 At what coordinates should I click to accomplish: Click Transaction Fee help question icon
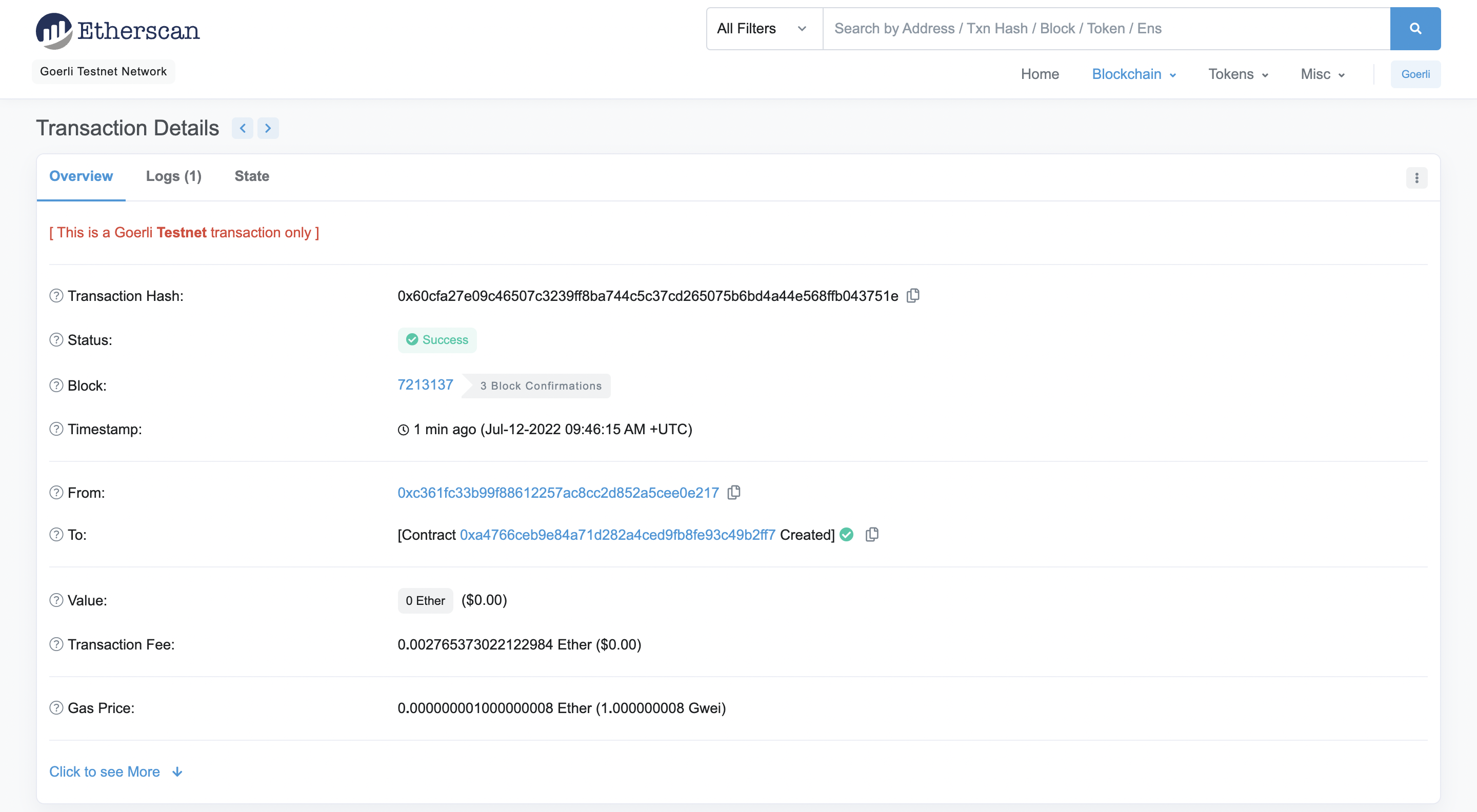[x=56, y=645]
